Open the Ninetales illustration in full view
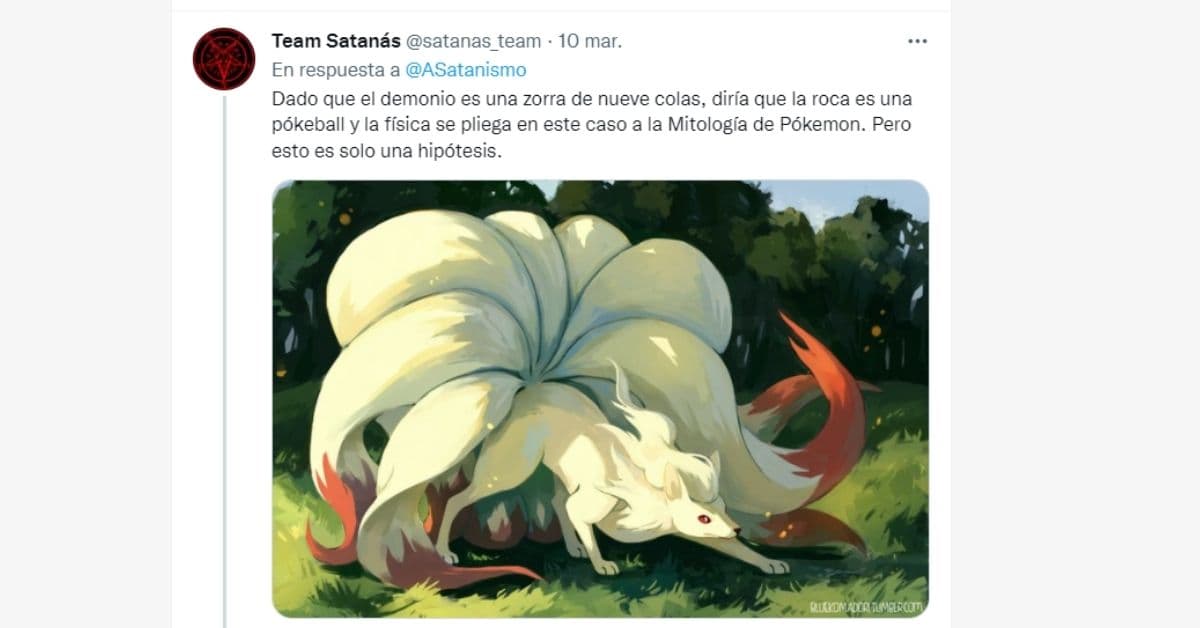 [600, 398]
